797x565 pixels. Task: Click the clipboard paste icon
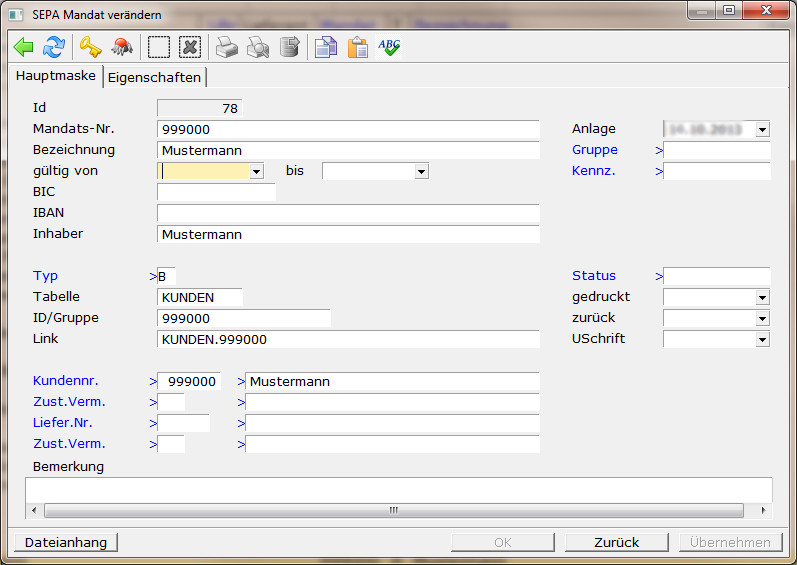[357, 47]
